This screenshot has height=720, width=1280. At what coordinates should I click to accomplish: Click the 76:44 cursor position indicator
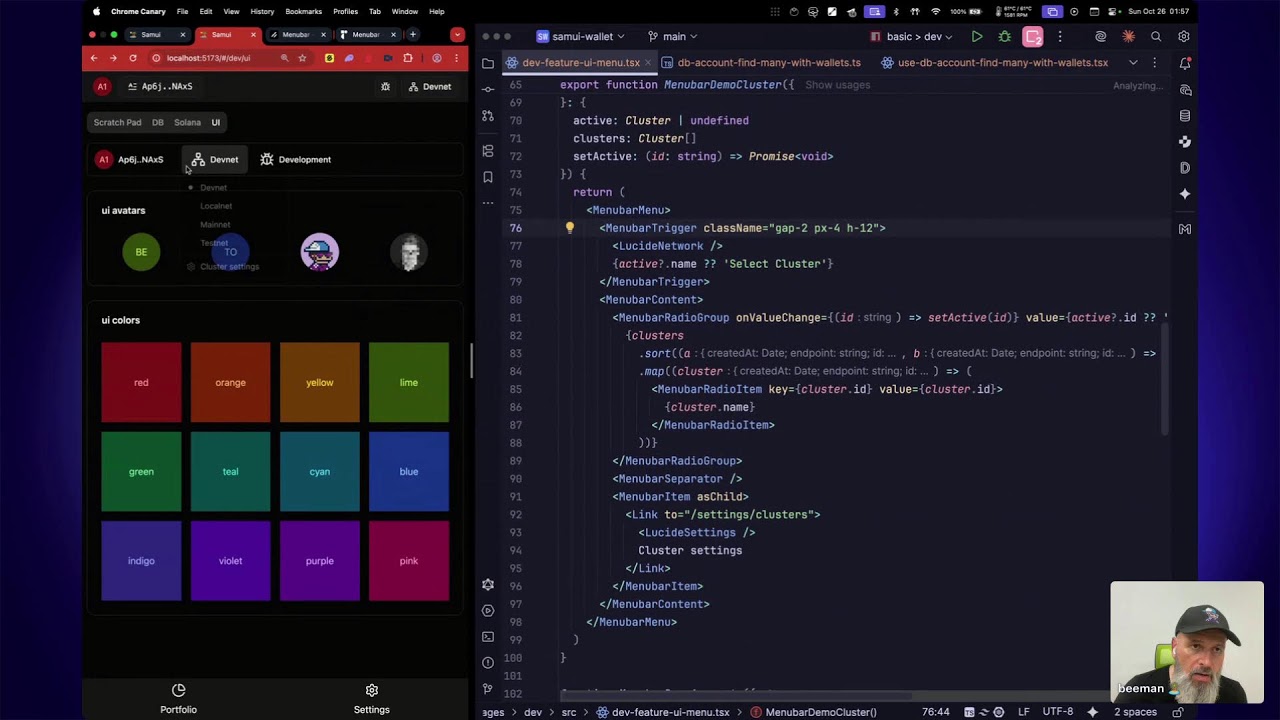(935, 712)
